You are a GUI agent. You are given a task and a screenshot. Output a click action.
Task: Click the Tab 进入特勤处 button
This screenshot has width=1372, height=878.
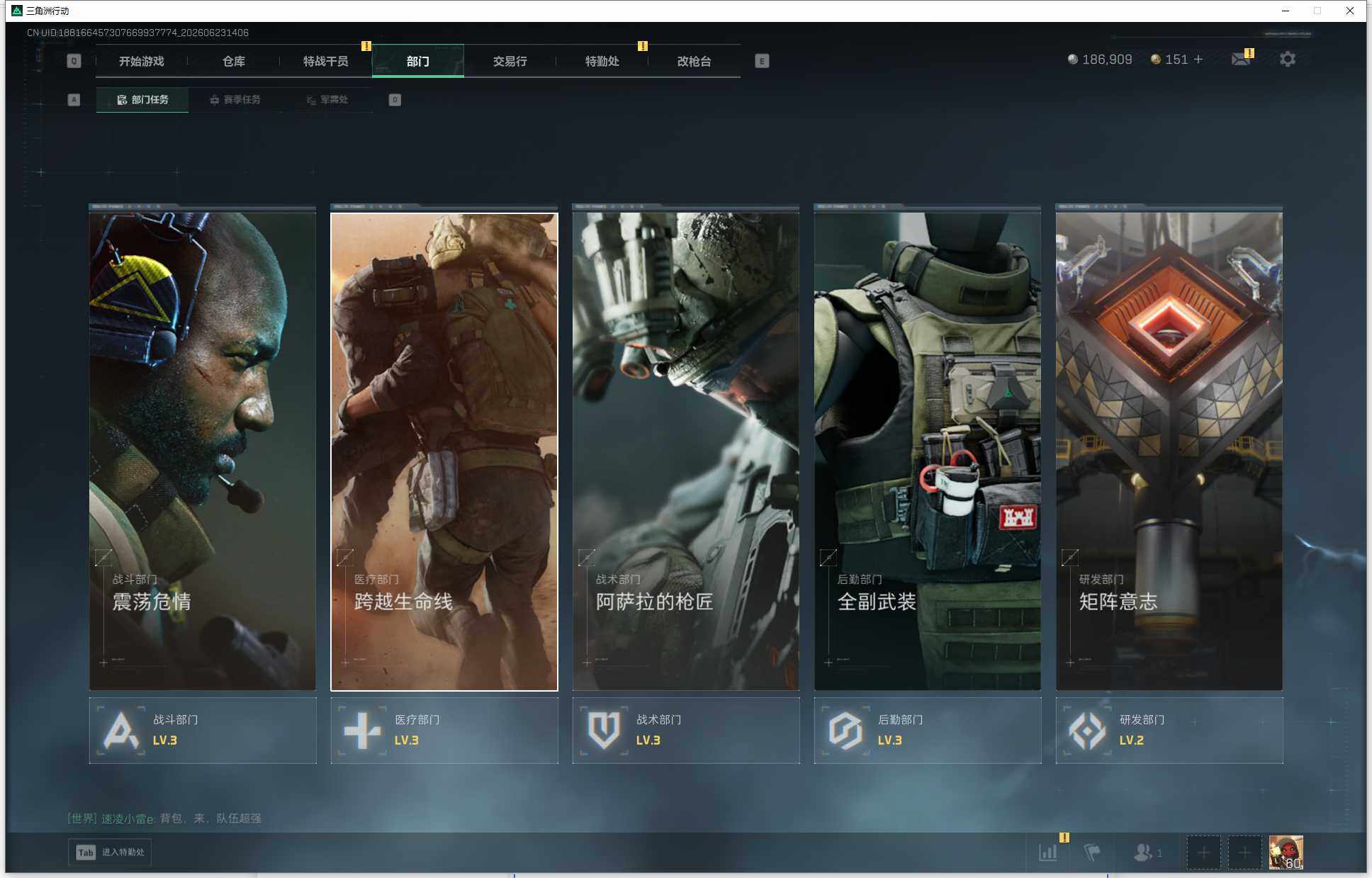(x=111, y=852)
